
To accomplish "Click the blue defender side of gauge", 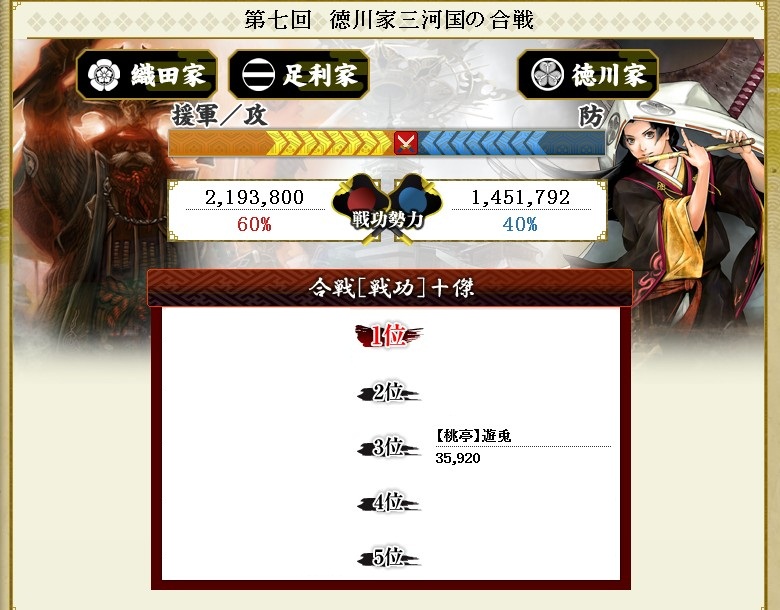I will [x=511, y=143].
